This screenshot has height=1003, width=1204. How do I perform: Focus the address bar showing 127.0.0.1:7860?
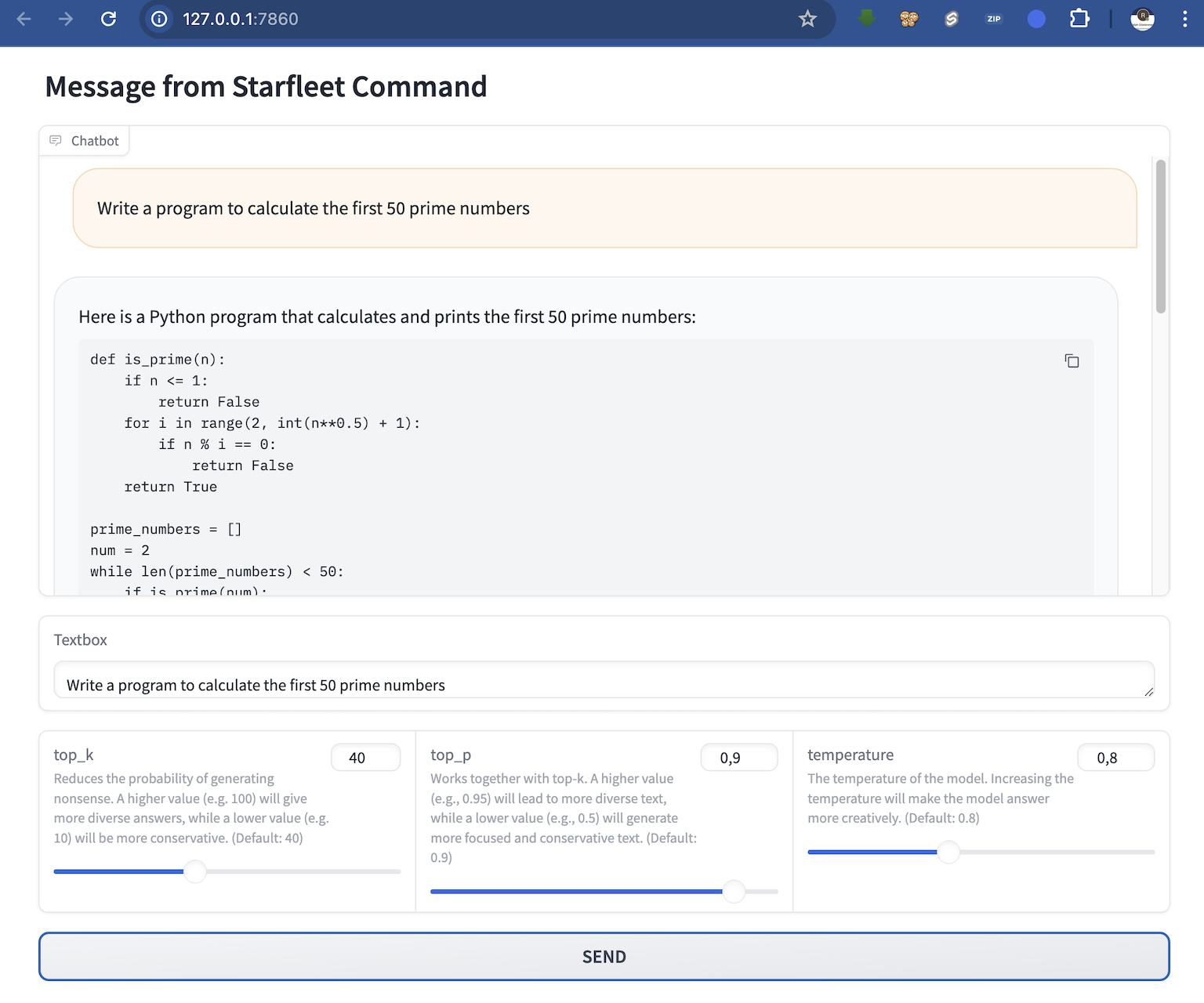[239, 19]
